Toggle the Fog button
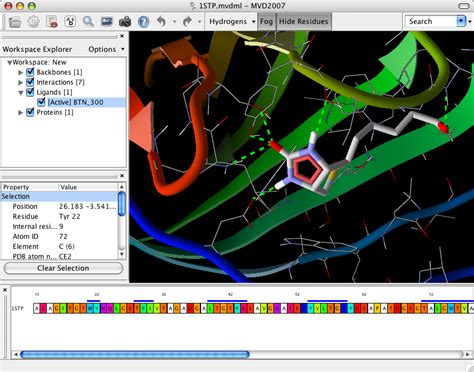The image size is (474, 372). pos(266,22)
